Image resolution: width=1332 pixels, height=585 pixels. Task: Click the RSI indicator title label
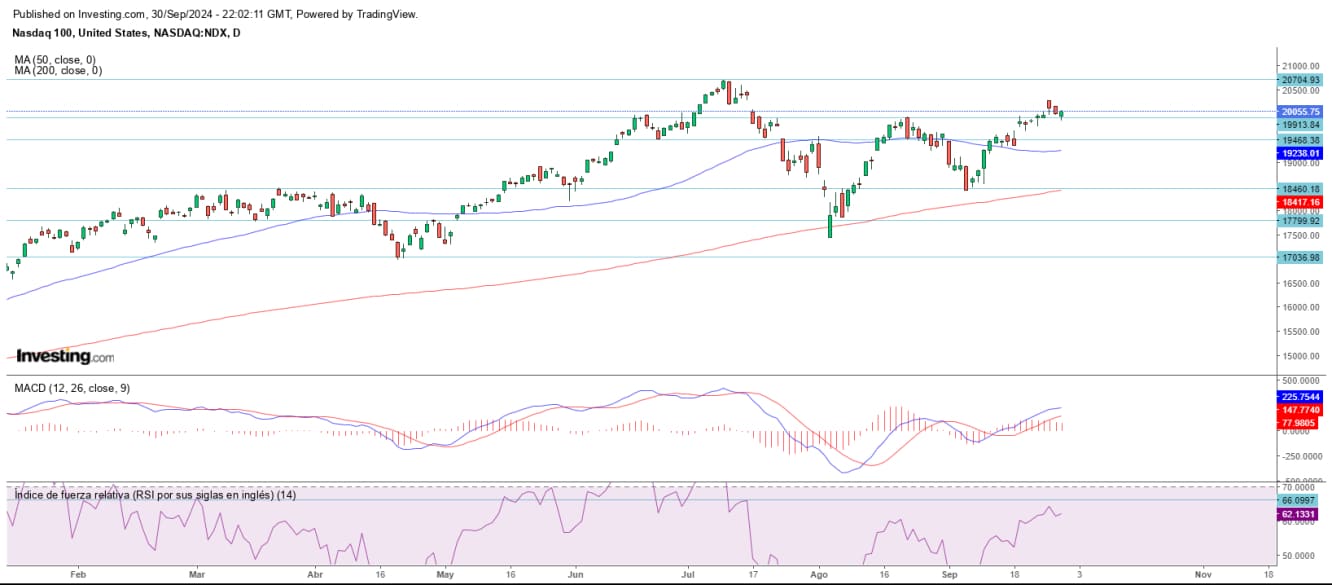[x=153, y=495]
